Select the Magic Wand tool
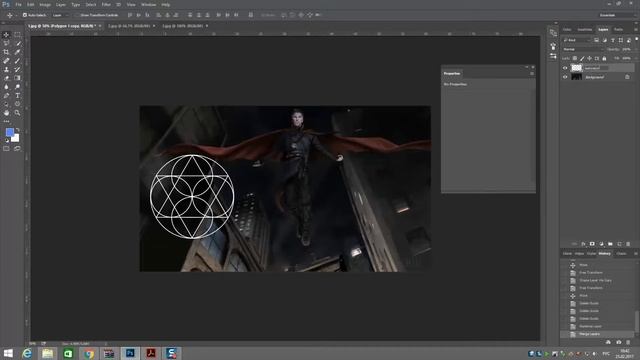The width and height of the screenshot is (640, 360). tap(17, 43)
